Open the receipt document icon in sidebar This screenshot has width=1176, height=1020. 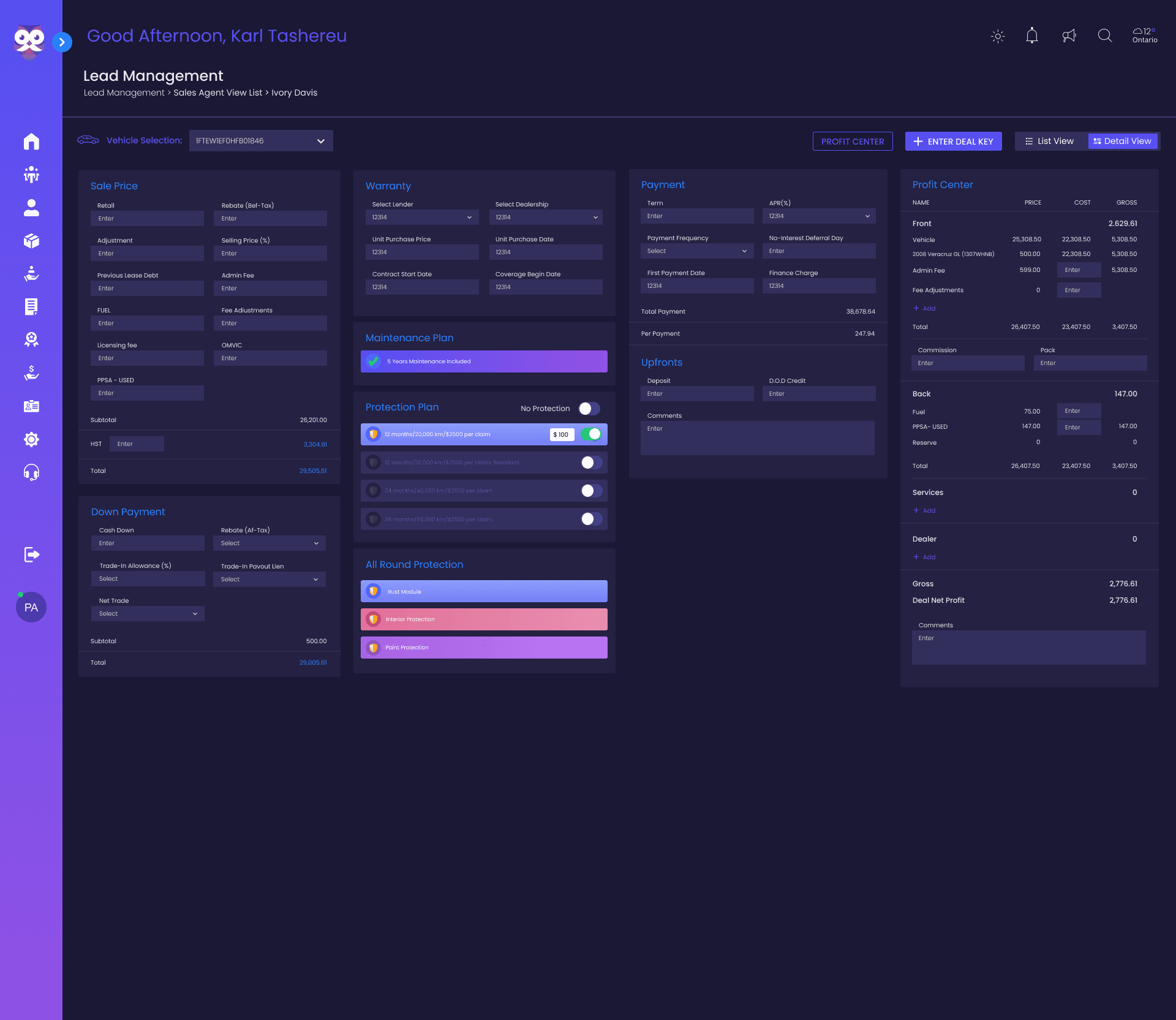31,306
